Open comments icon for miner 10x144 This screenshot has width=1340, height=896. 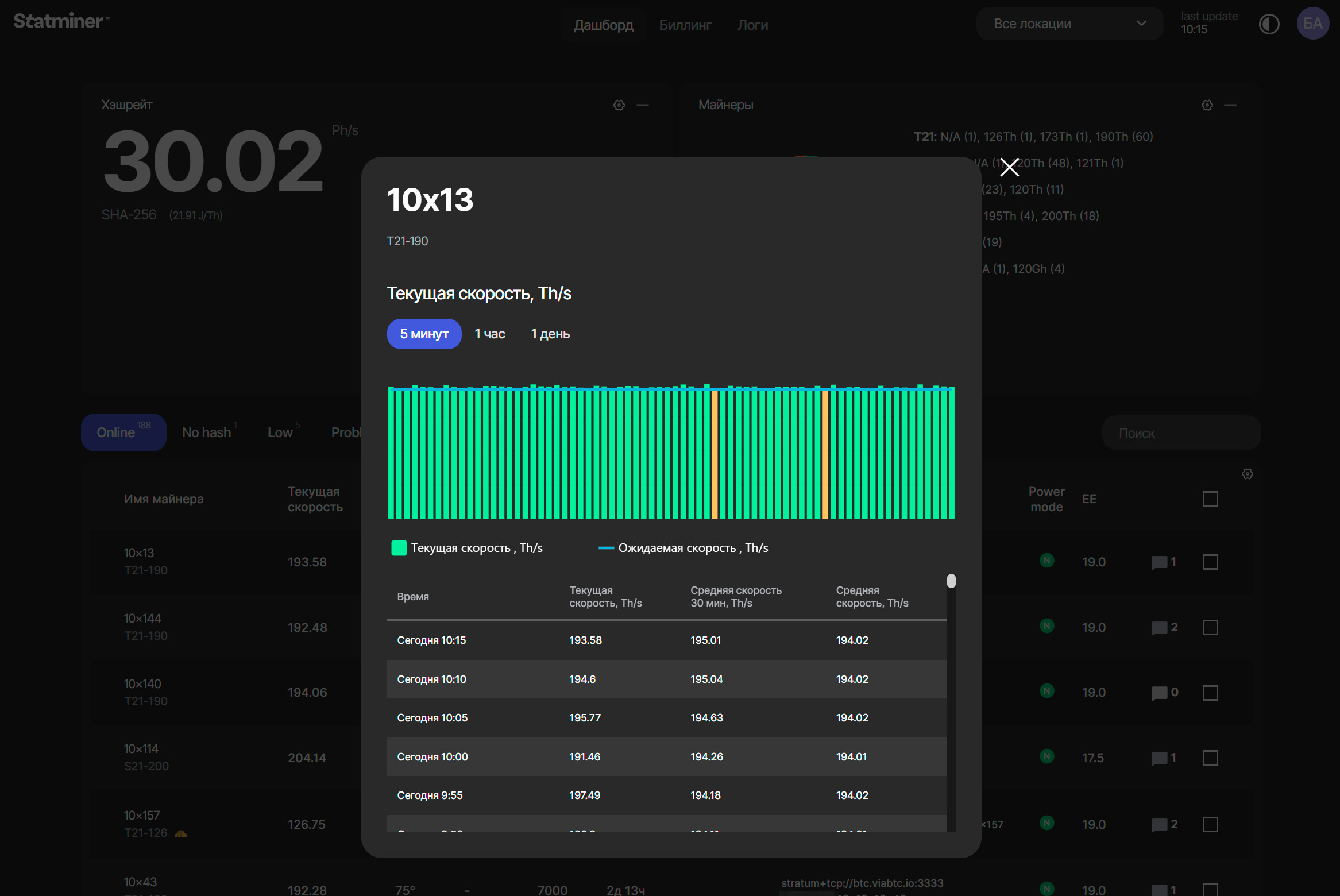tap(1159, 628)
